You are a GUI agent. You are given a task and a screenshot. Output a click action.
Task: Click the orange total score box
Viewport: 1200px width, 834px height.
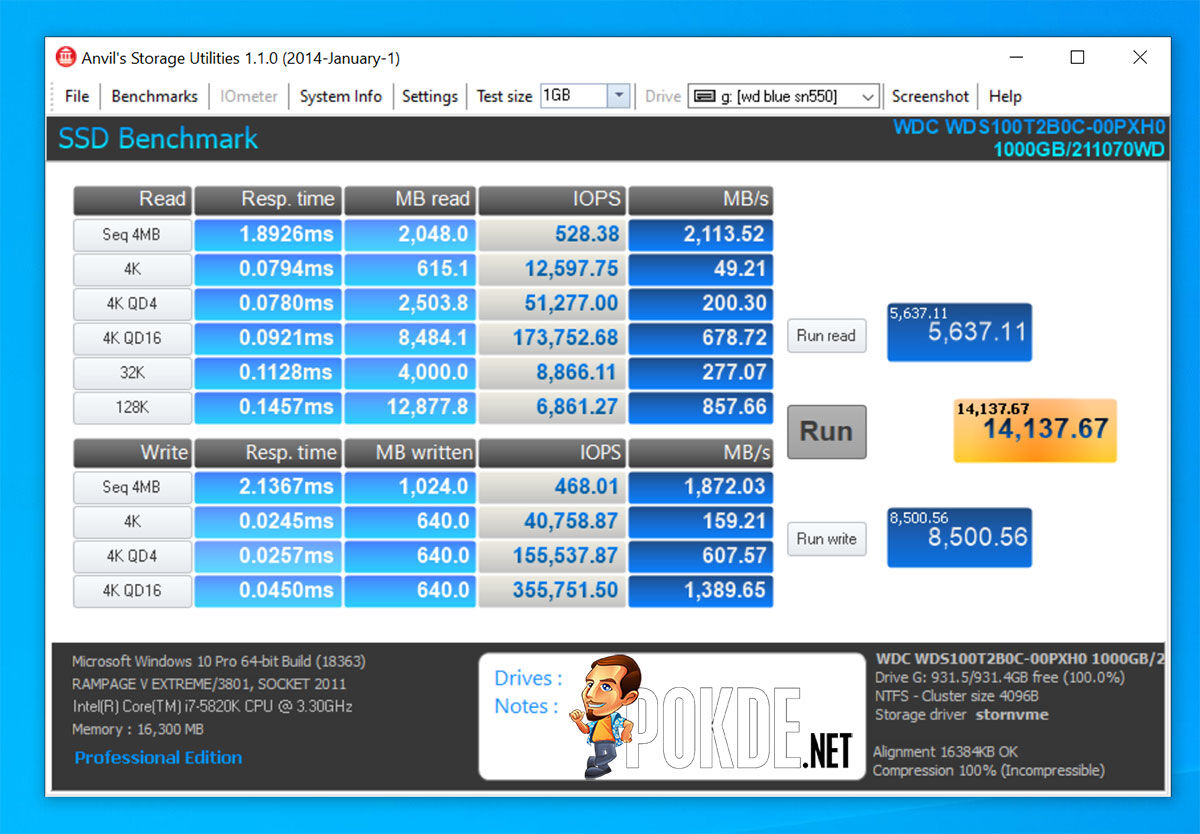coord(1035,430)
